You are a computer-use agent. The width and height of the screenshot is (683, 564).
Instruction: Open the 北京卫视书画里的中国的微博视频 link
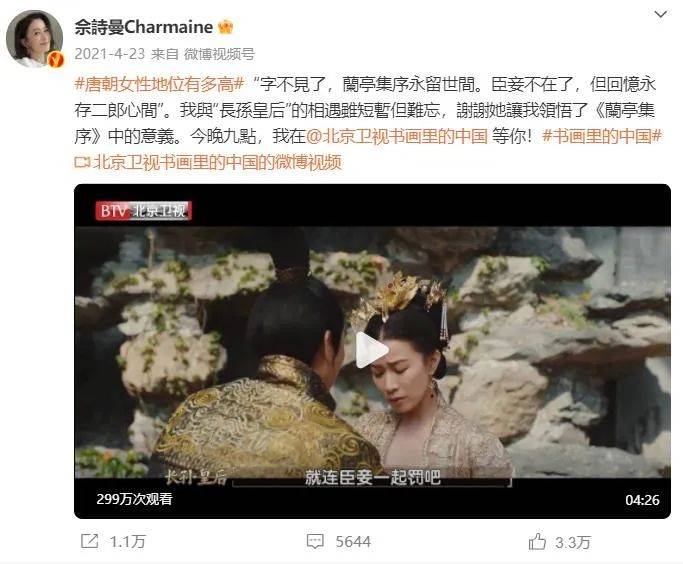[x=217, y=162]
